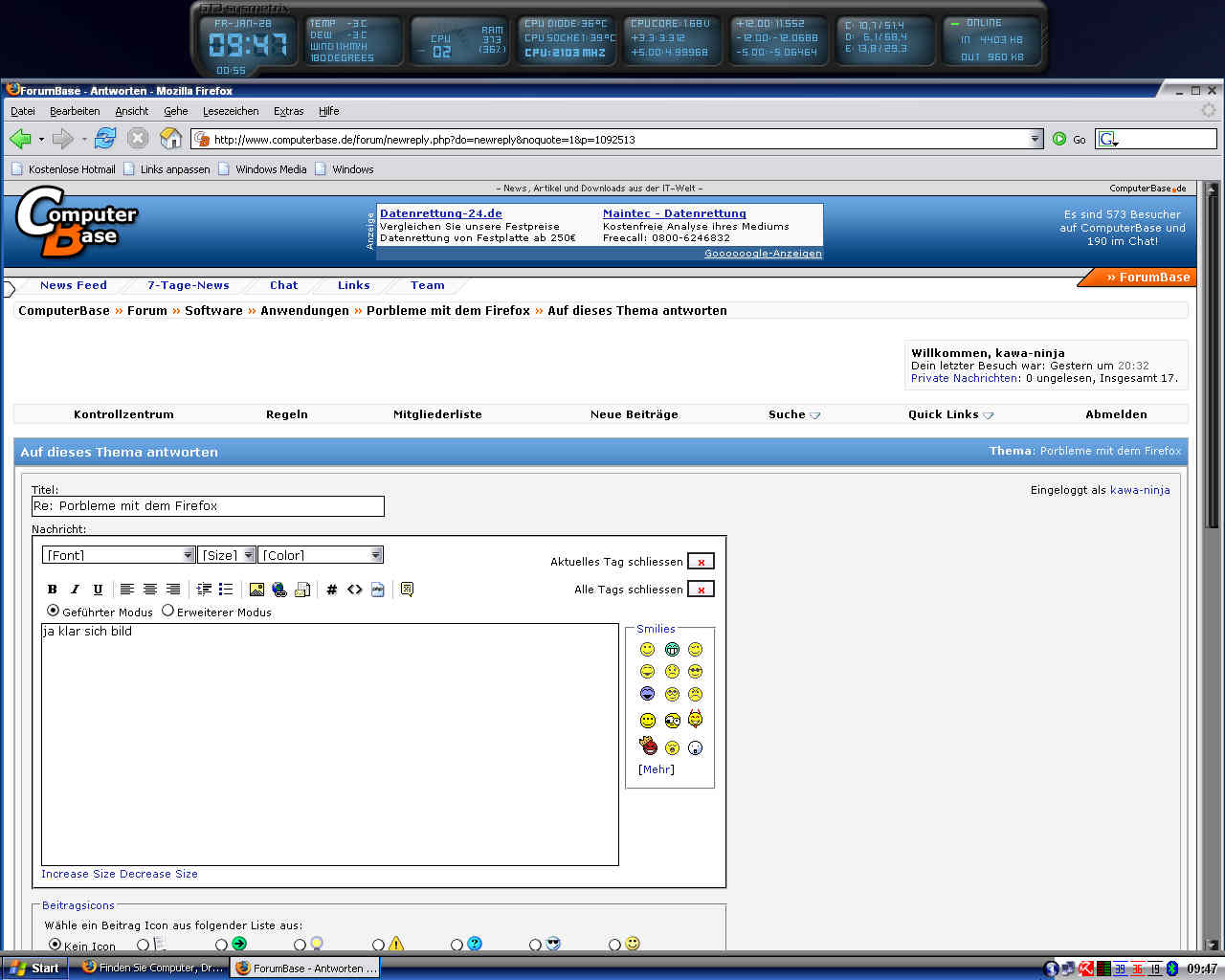The image size is (1225, 980).
Task: Open the Lesezeichen menu
Action: pyautogui.click(x=231, y=111)
